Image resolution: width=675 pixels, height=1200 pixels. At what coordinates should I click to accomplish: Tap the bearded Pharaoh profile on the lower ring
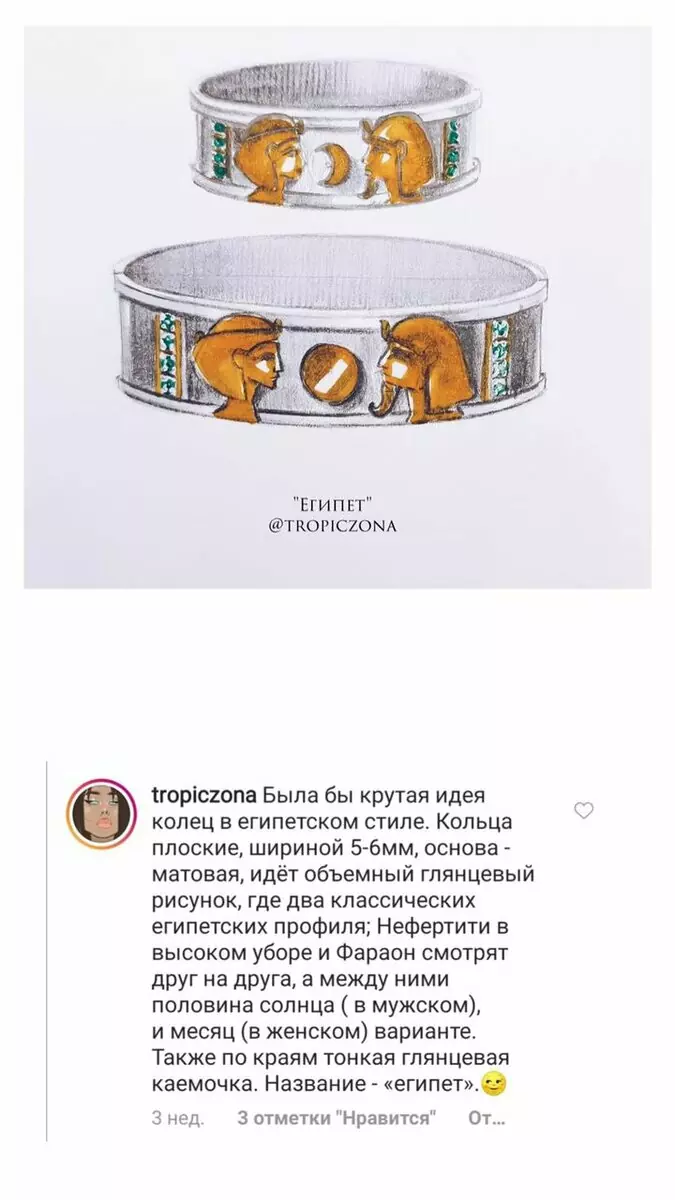(x=426, y=366)
